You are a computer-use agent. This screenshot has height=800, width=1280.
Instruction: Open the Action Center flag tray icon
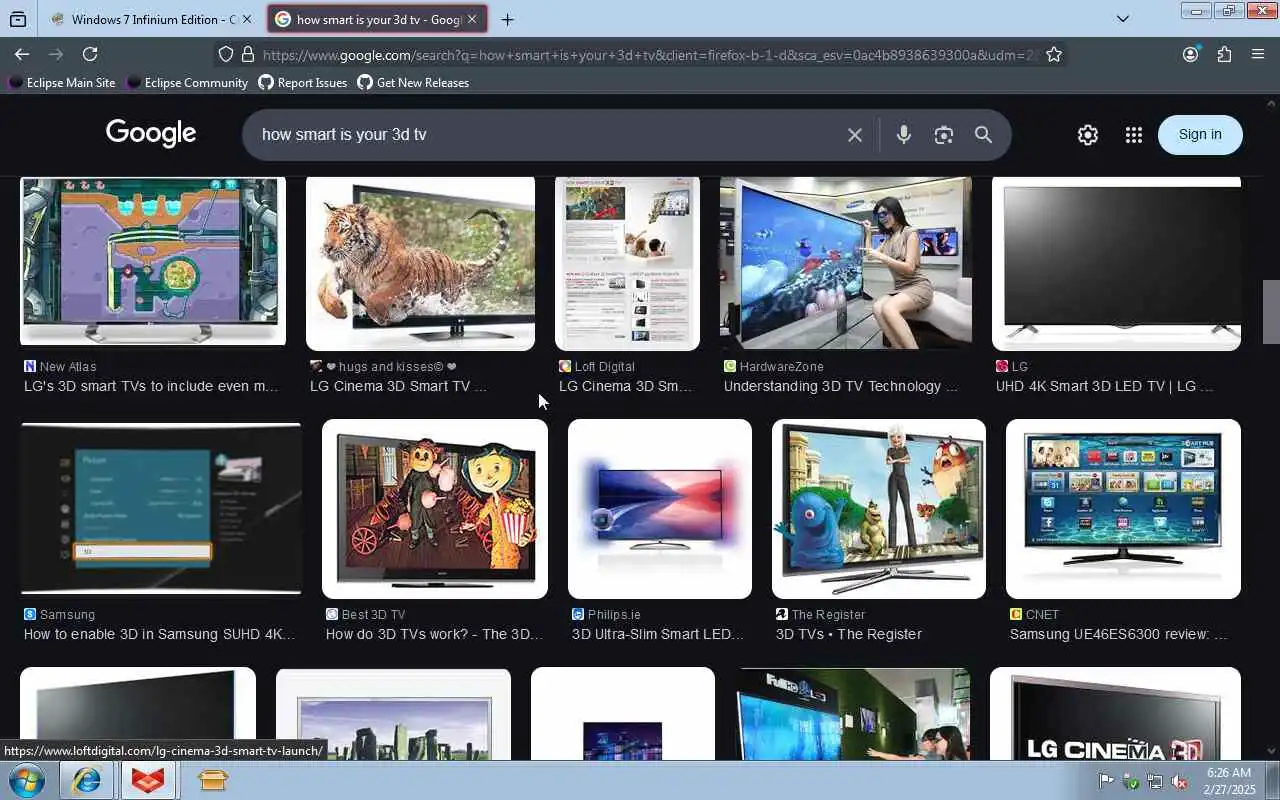pos(1107,781)
